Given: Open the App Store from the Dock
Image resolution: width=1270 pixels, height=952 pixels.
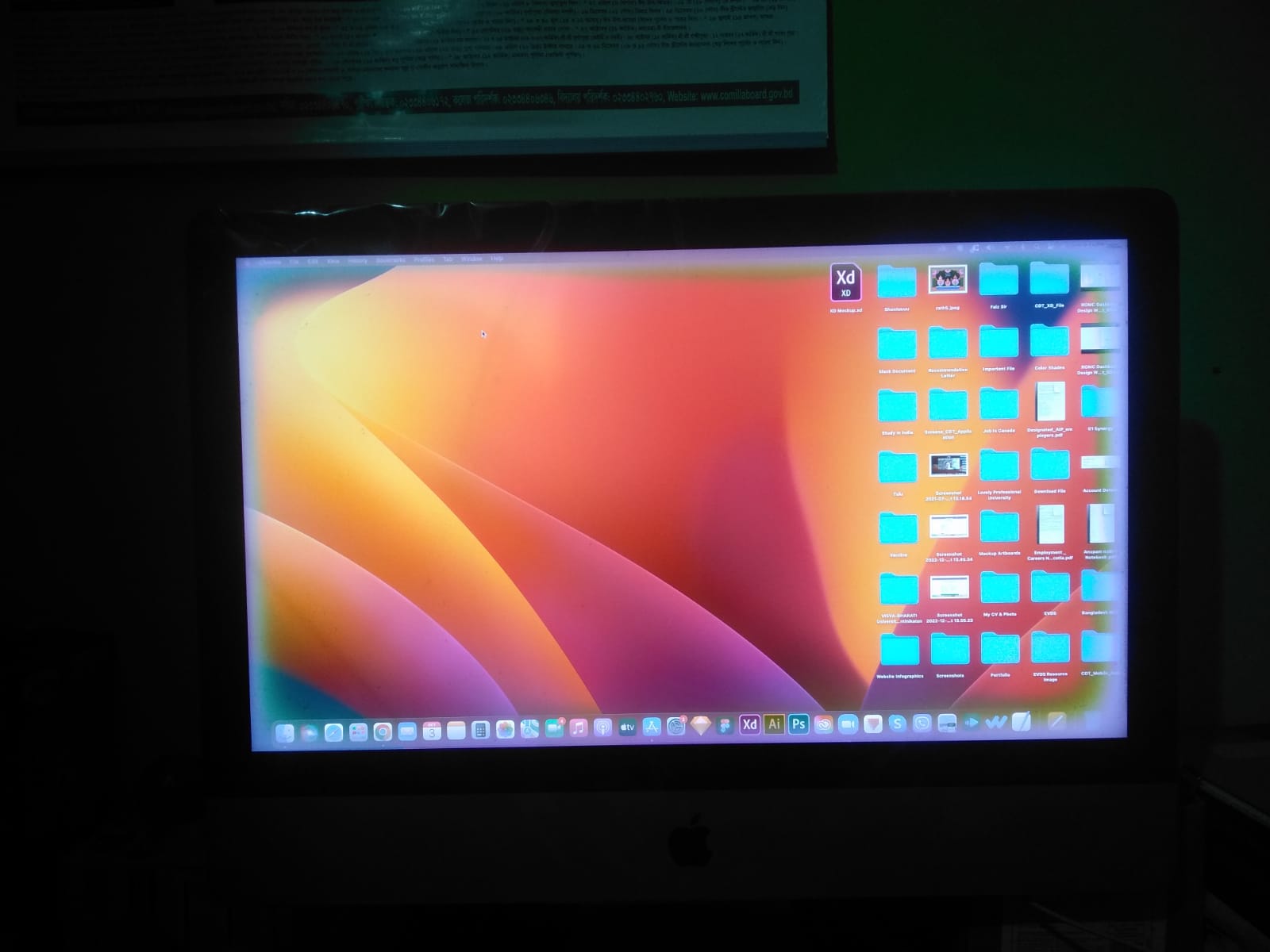Looking at the screenshot, I should (652, 727).
